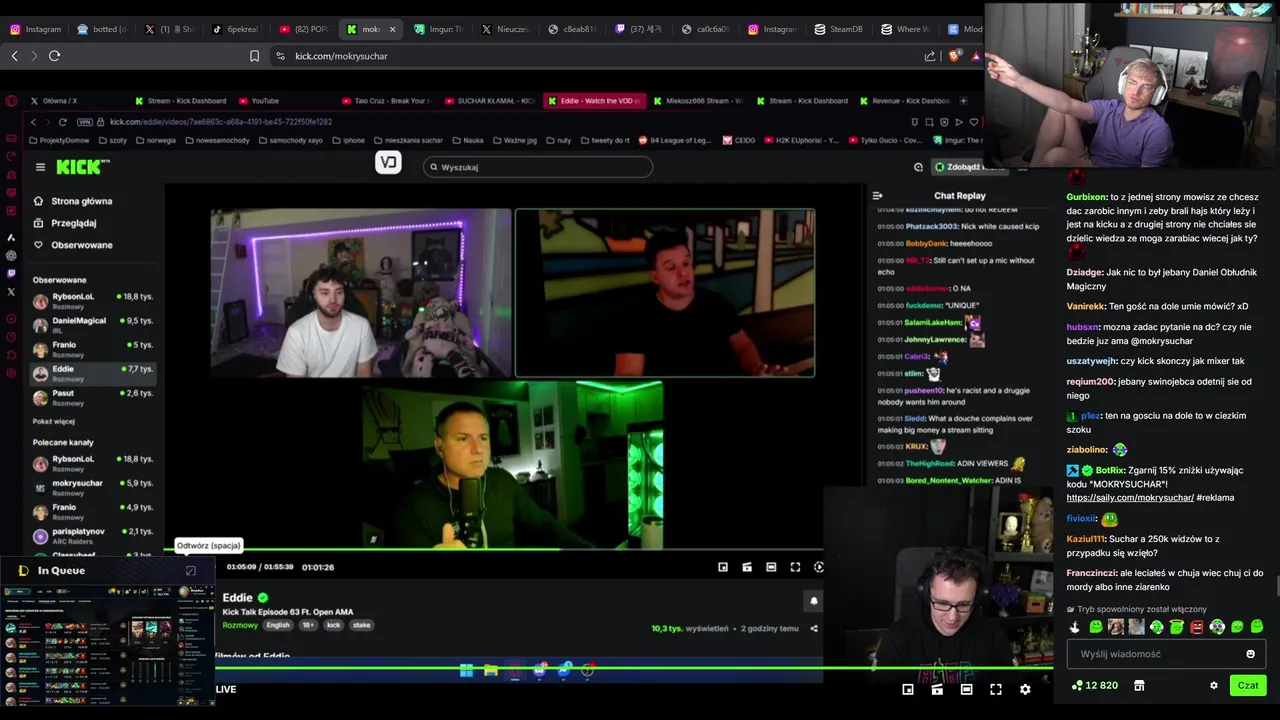Screen dimensions: 1280x720
Task: Select the Eddie Watch the VOD tab
Action: 594,101
